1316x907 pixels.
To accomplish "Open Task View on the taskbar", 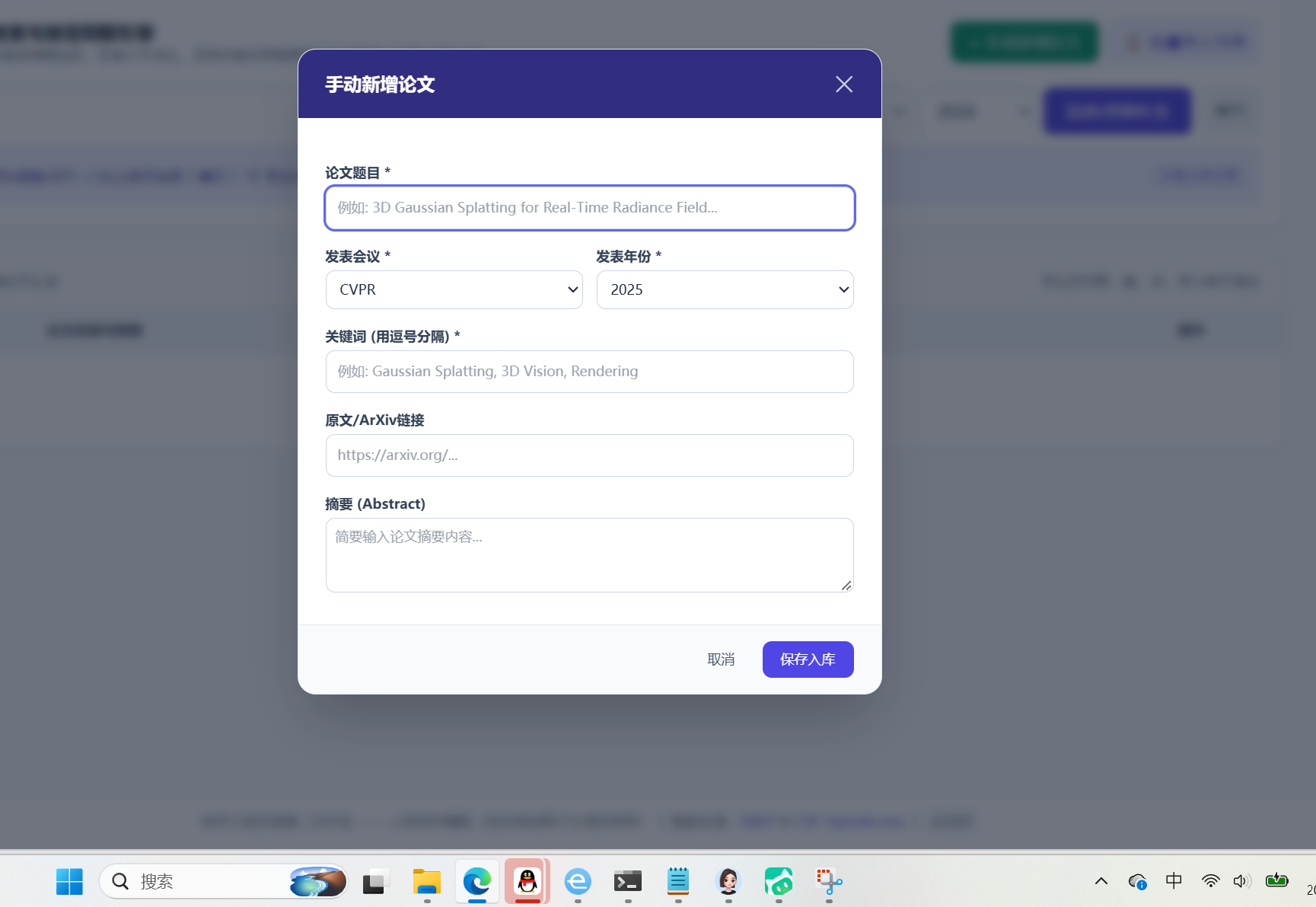I will click(376, 882).
